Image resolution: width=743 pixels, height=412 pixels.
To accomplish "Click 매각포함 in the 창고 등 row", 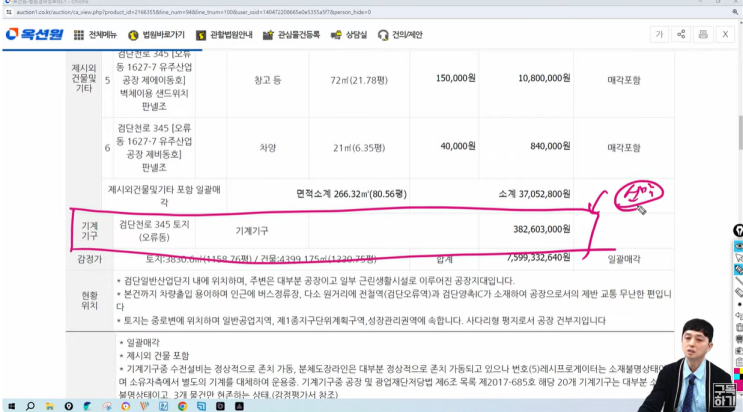I will [x=624, y=80].
